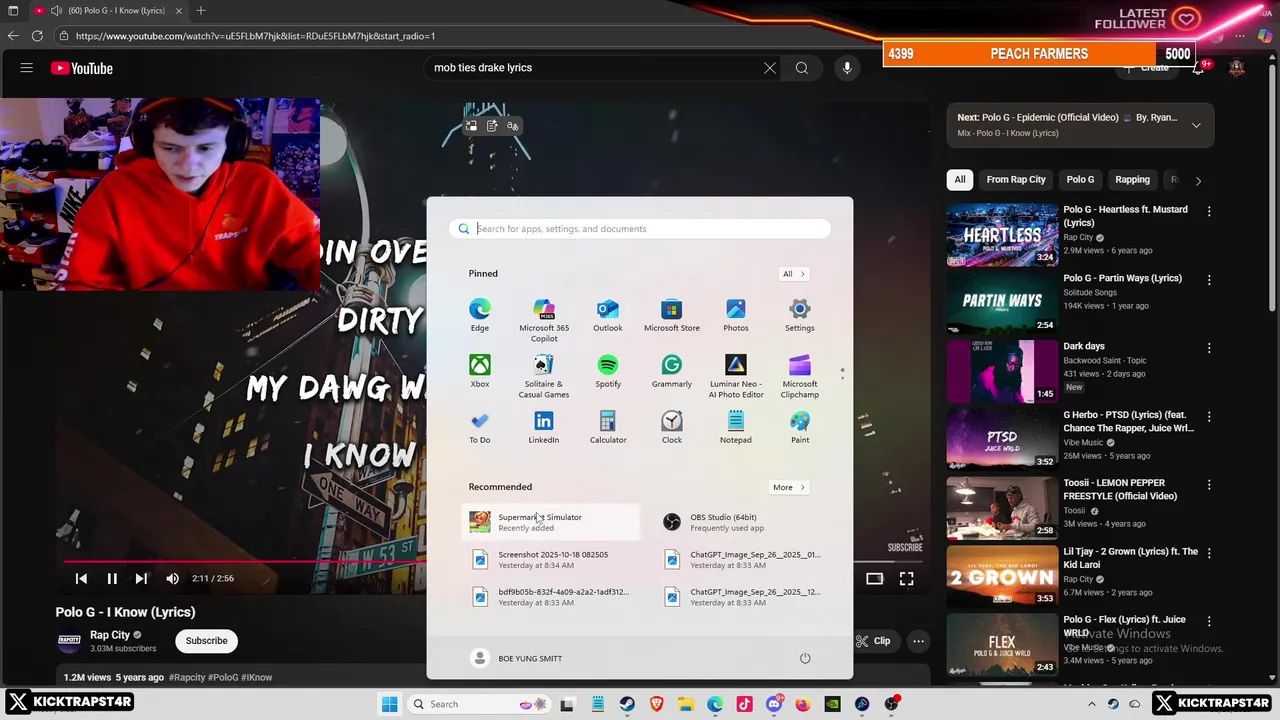
Task: Pause the Polo G video
Action: pos(112,578)
